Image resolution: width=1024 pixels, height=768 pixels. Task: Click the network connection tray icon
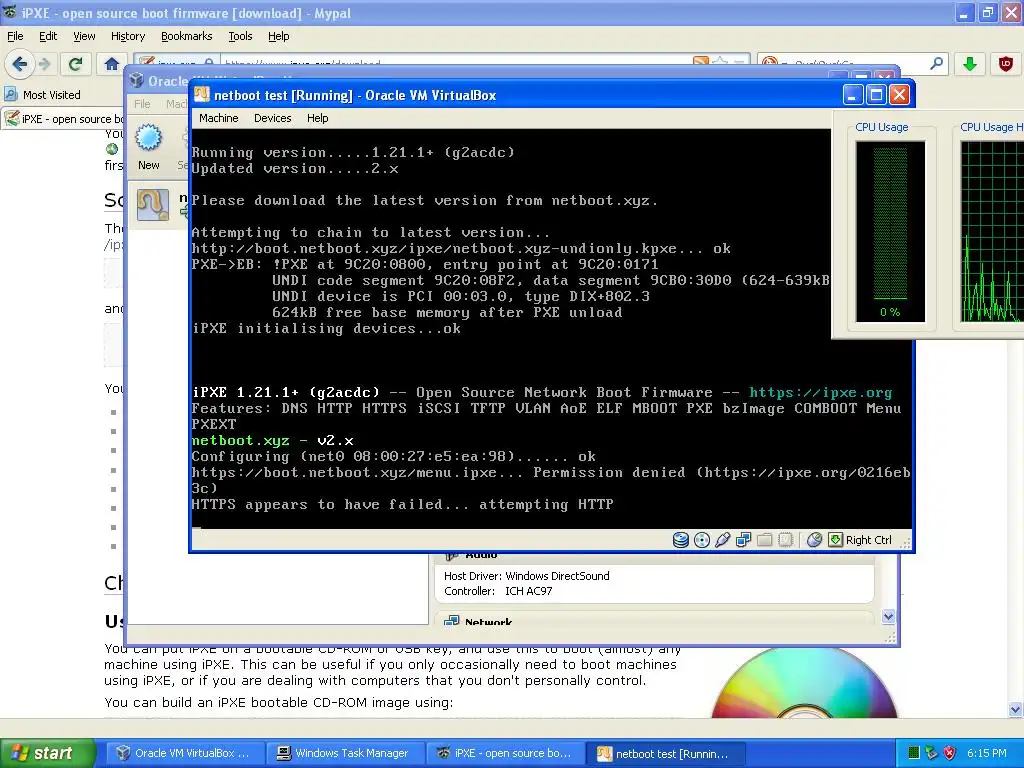coord(932,753)
